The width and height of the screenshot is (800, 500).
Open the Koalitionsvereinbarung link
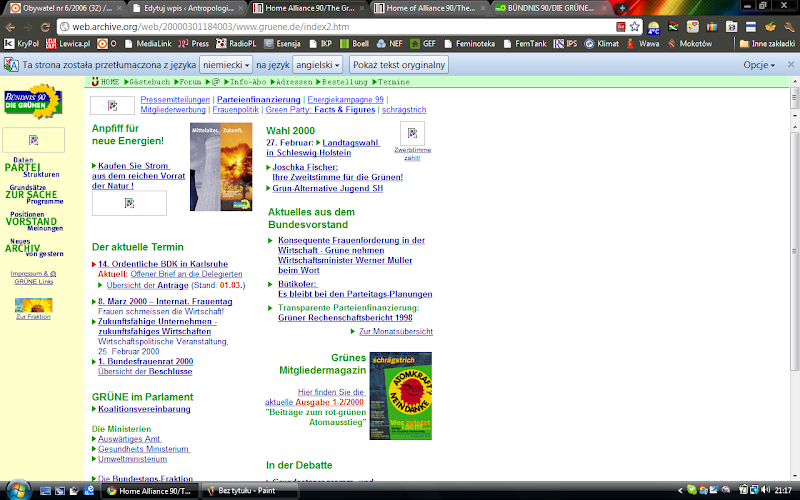click(x=144, y=409)
